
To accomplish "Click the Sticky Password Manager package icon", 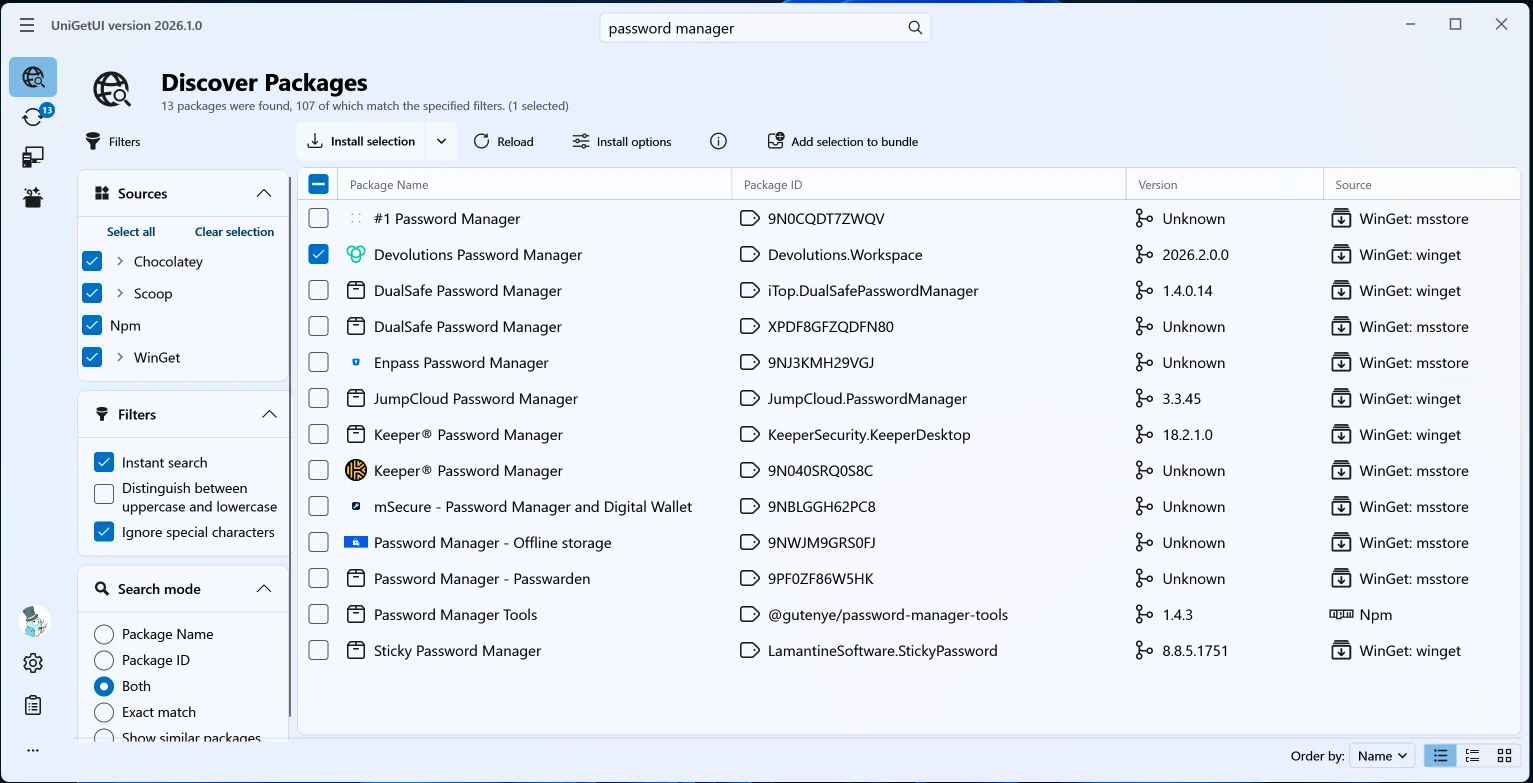I will (x=355, y=651).
